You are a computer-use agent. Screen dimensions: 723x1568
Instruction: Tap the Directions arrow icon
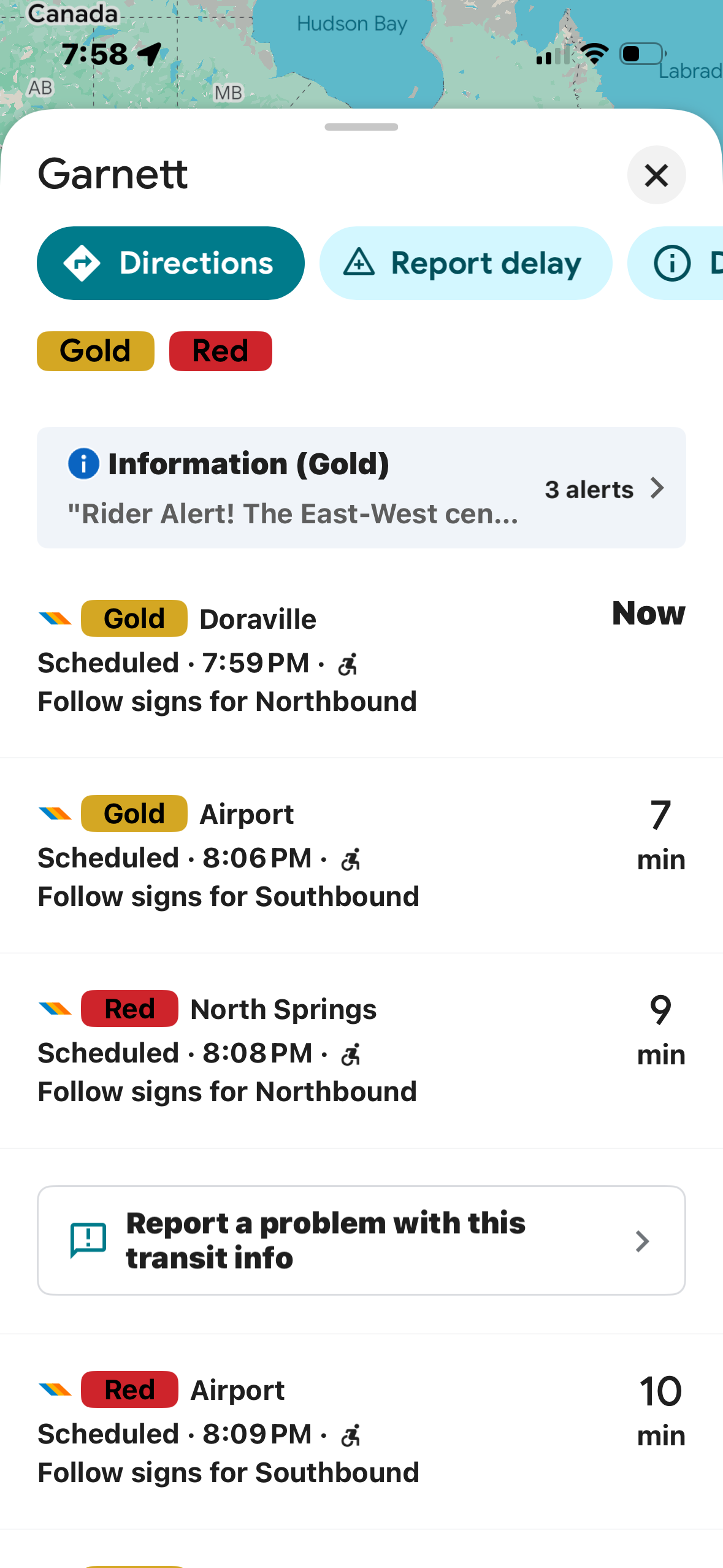[82, 263]
